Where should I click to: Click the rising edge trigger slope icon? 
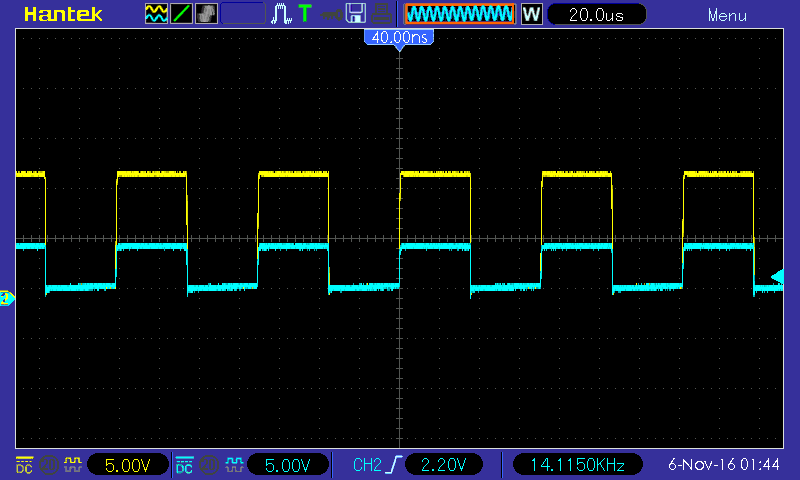click(x=394, y=465)
